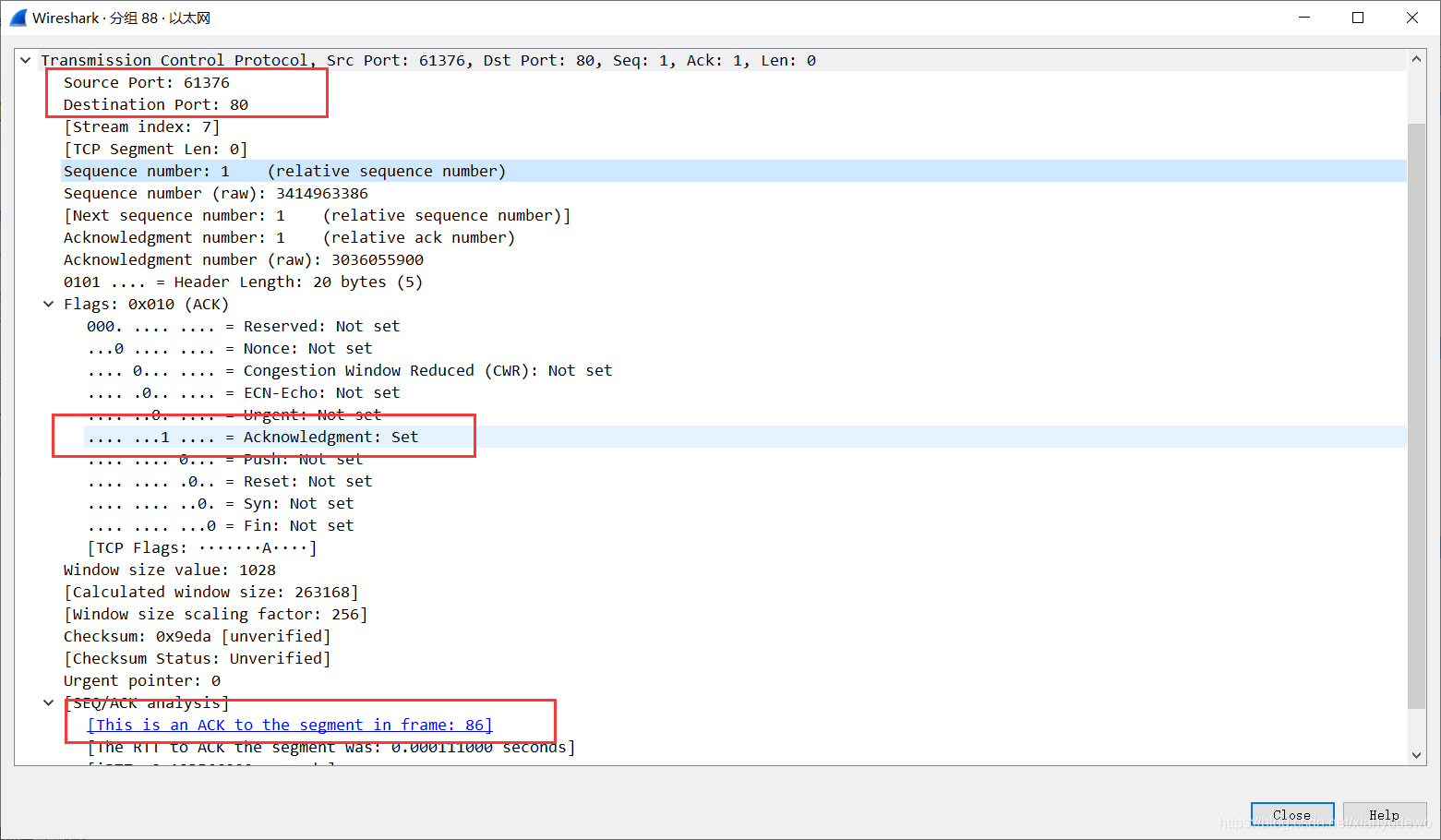The height and width of the screenshot is (840, 1441).
Task: Minimize the Wireshark packet window
Action: 1304,18
